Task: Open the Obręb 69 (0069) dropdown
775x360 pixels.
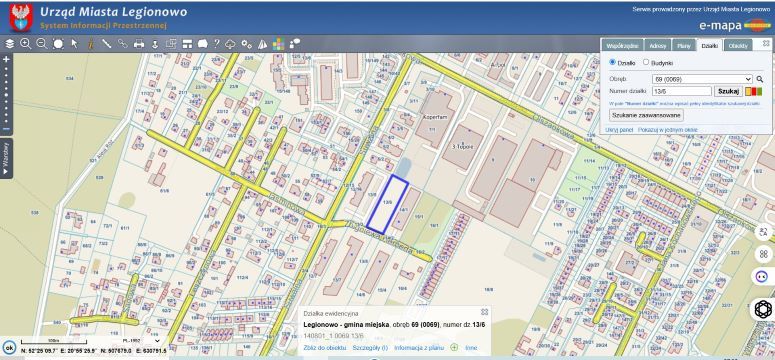Action: click(702, 79)
